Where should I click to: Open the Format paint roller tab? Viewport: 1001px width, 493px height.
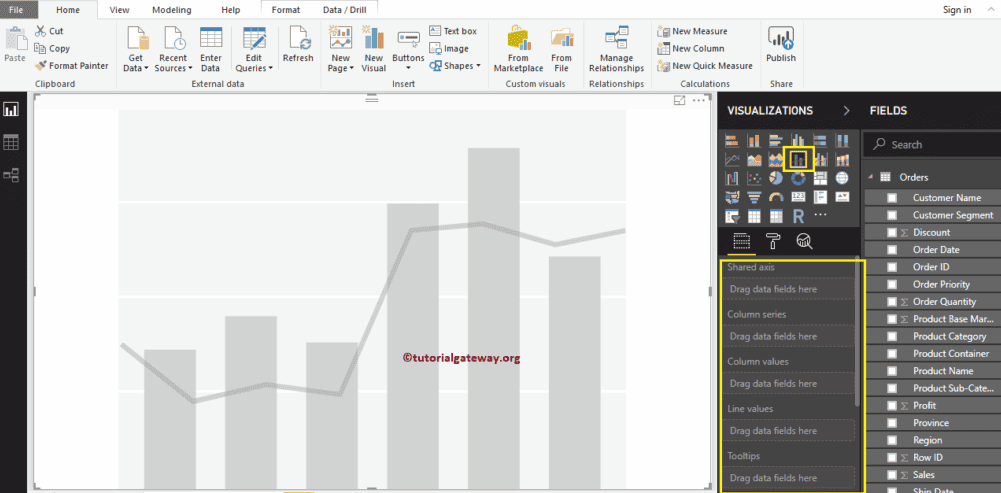coord(772,241)
